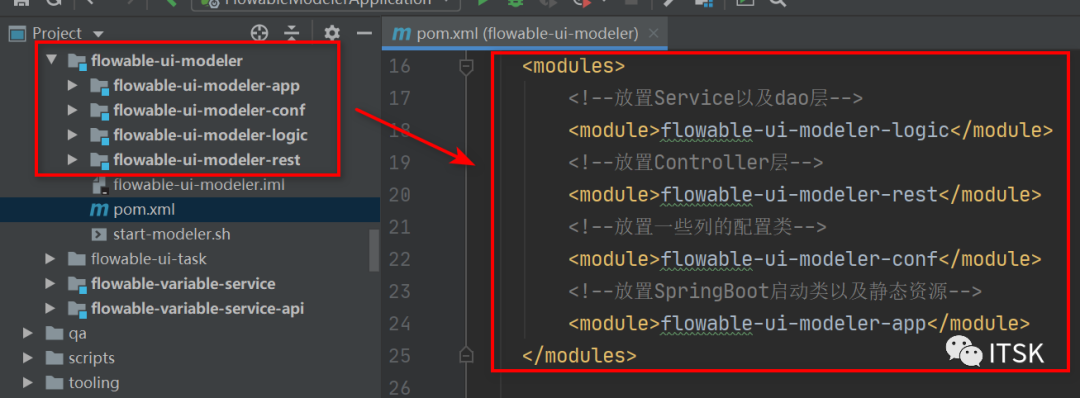Select flowable-ui-modeler-rest in tree

pos(207,160)
